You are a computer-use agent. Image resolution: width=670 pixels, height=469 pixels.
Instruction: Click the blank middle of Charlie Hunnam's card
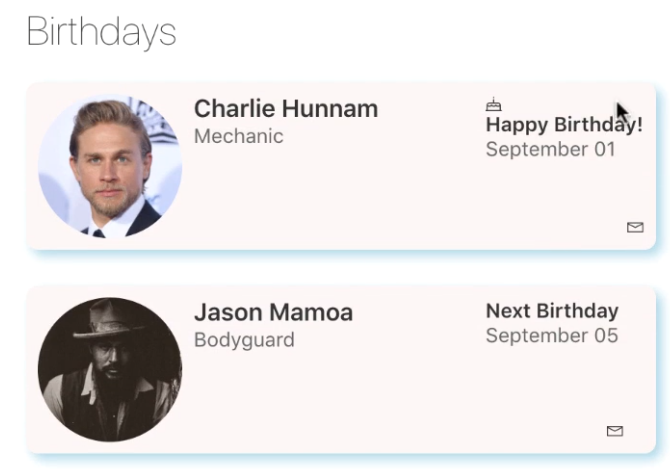pos(333,192)
